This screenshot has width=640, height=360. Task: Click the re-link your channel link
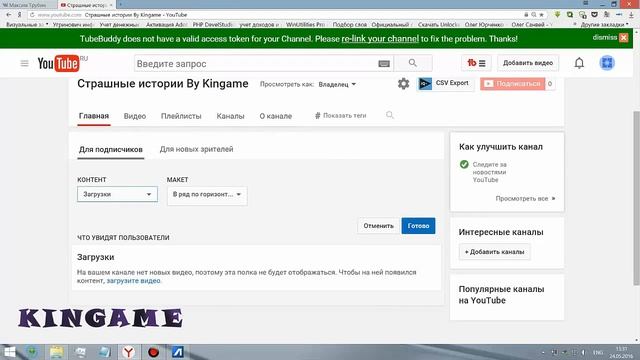coord(380,39)
